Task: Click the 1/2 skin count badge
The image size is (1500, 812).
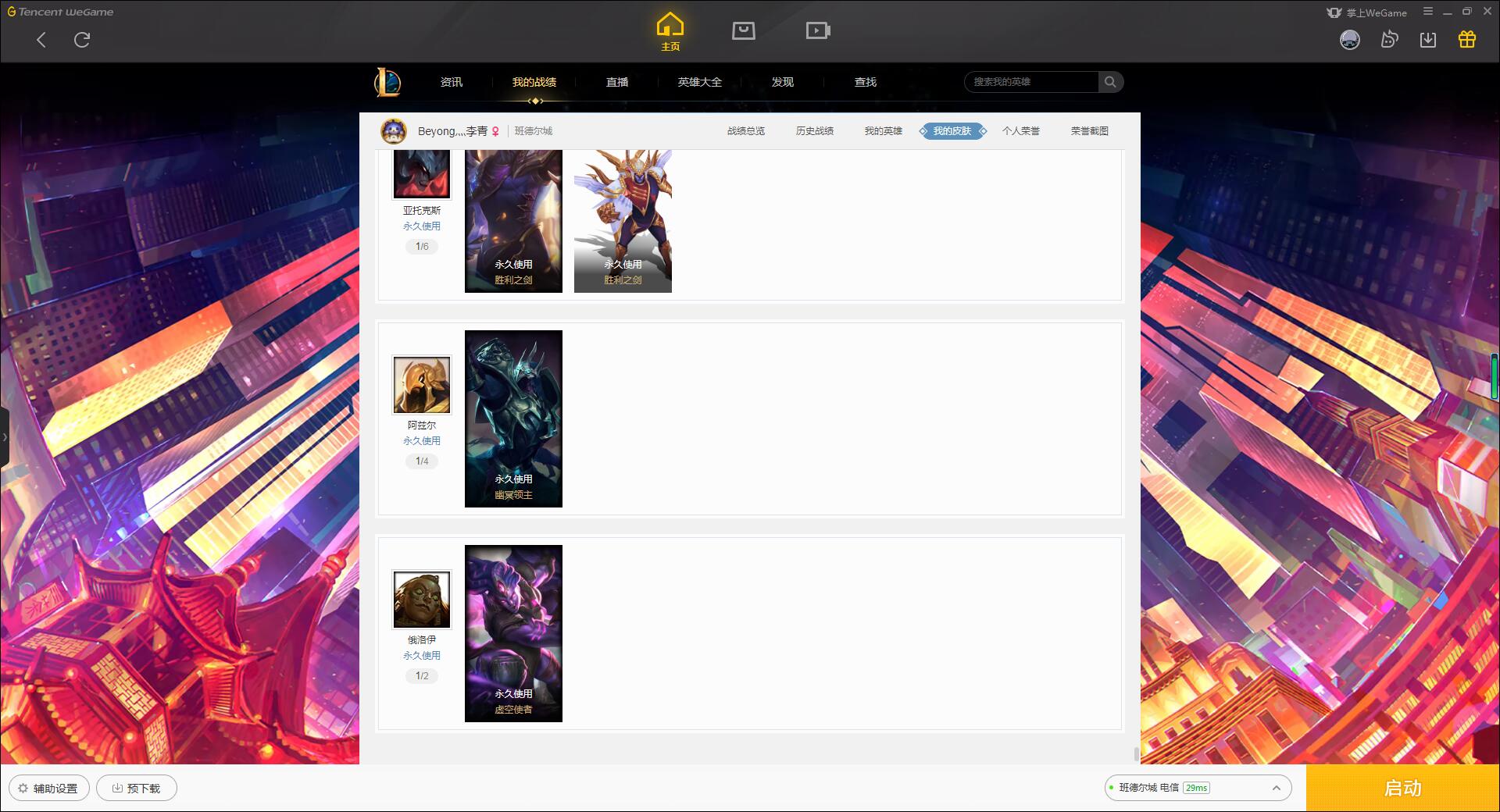Action: pos(422,676)
